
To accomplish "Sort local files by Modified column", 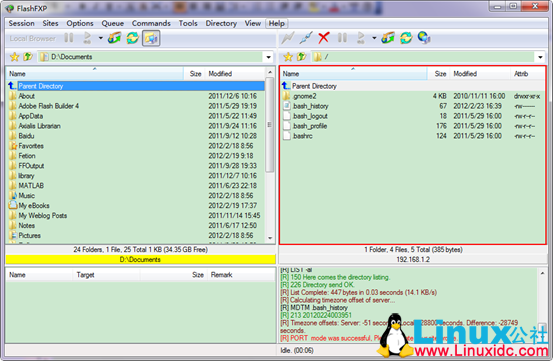I will pyautogui.click(x=235, y=74).
